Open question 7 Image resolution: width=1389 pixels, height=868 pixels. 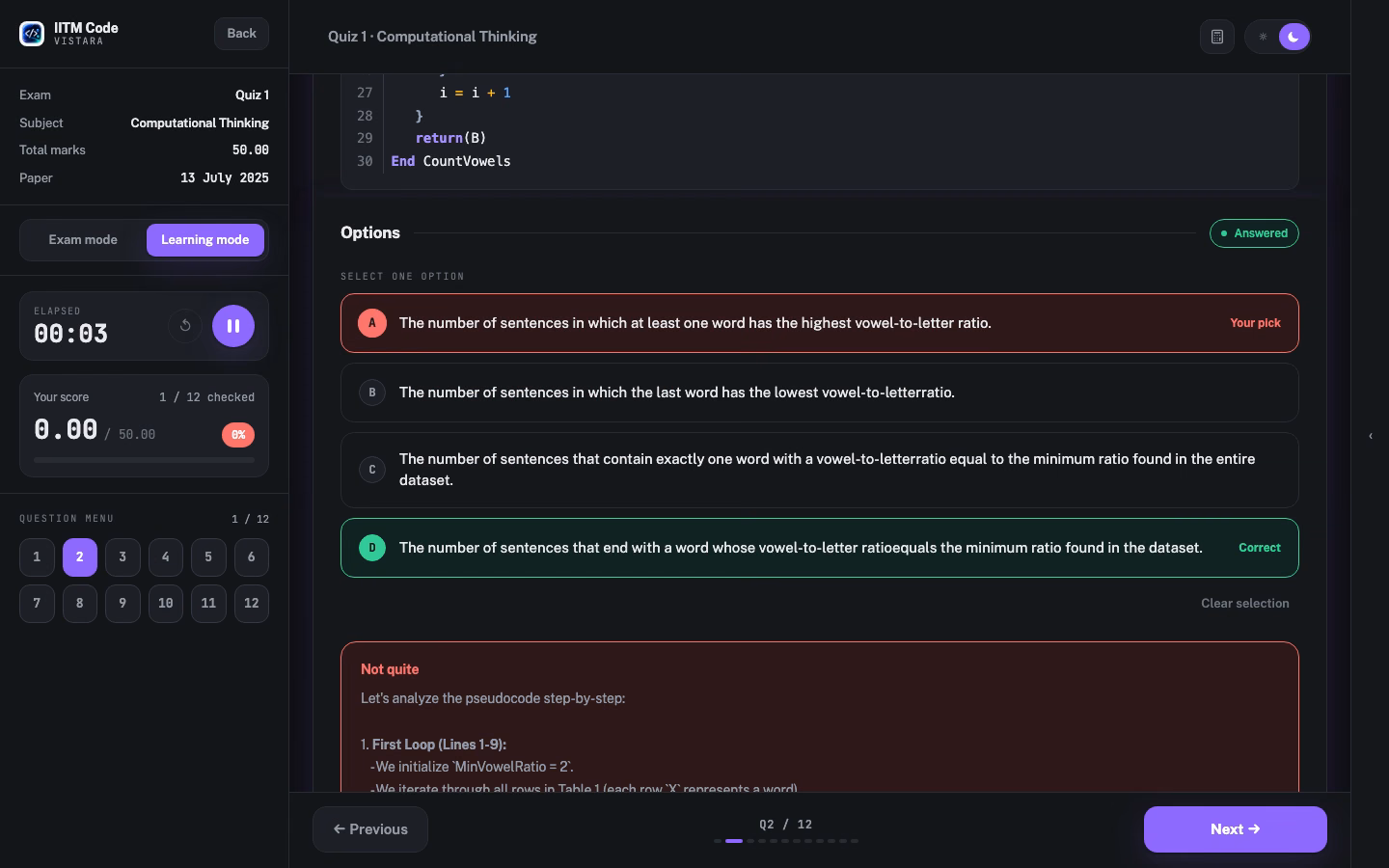(37, 604)
